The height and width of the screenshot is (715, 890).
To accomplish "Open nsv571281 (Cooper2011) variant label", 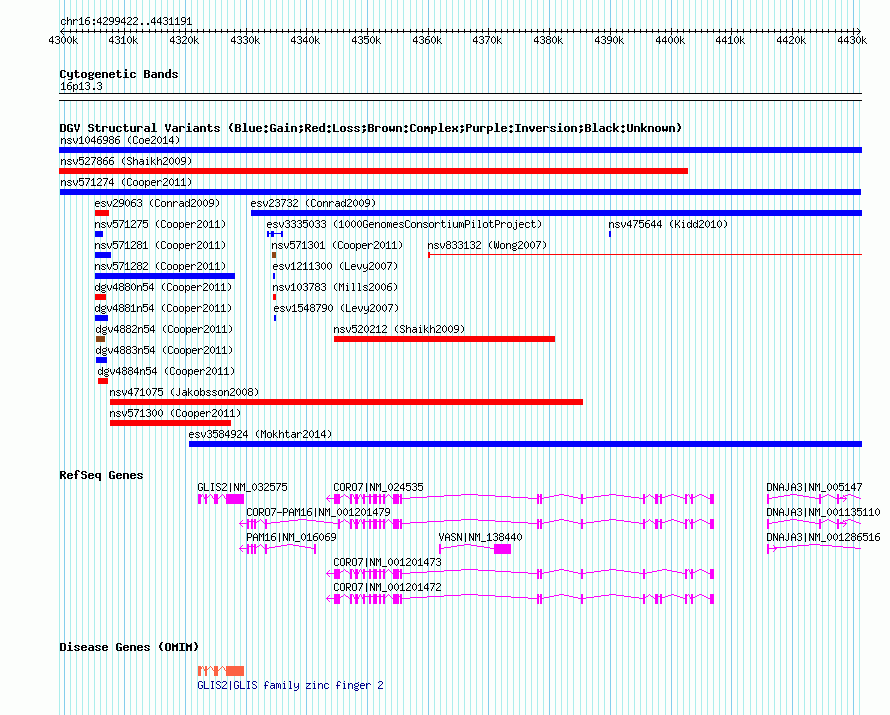I will click(x=160, y=245).
